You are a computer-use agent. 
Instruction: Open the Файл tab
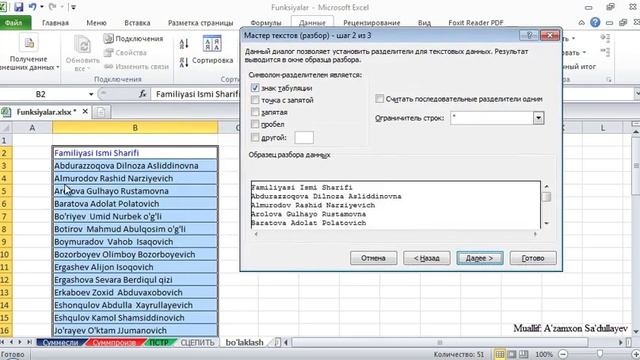[x=15, y=22]
